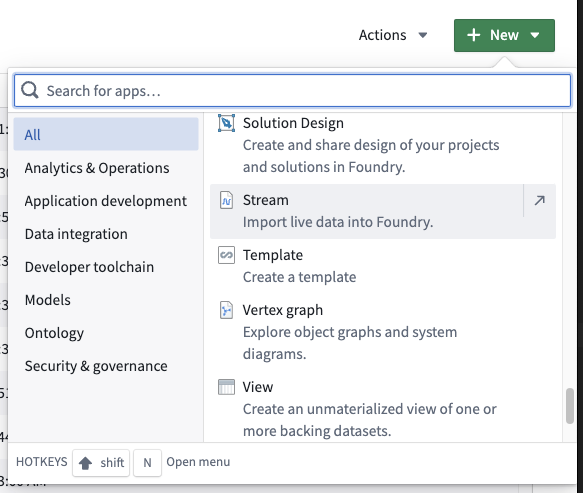Click the Vertex graph icon

click(226, 310)
